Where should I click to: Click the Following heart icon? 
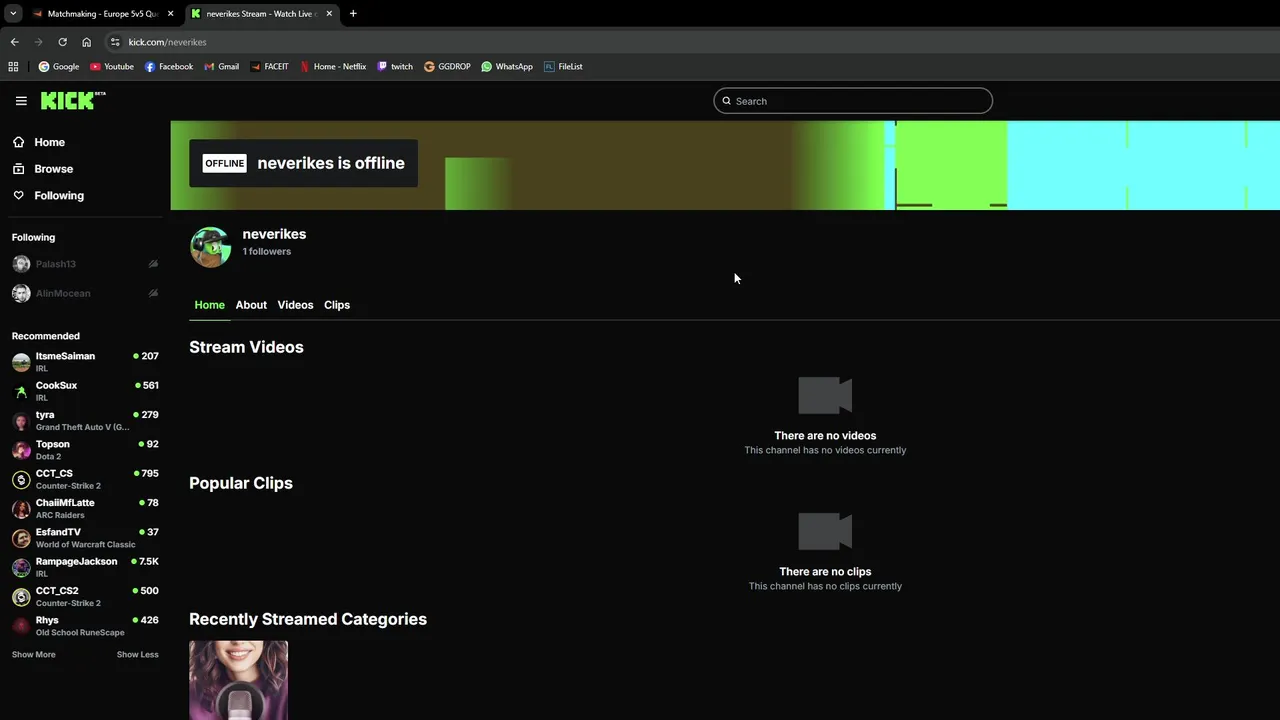click(18, 196)
